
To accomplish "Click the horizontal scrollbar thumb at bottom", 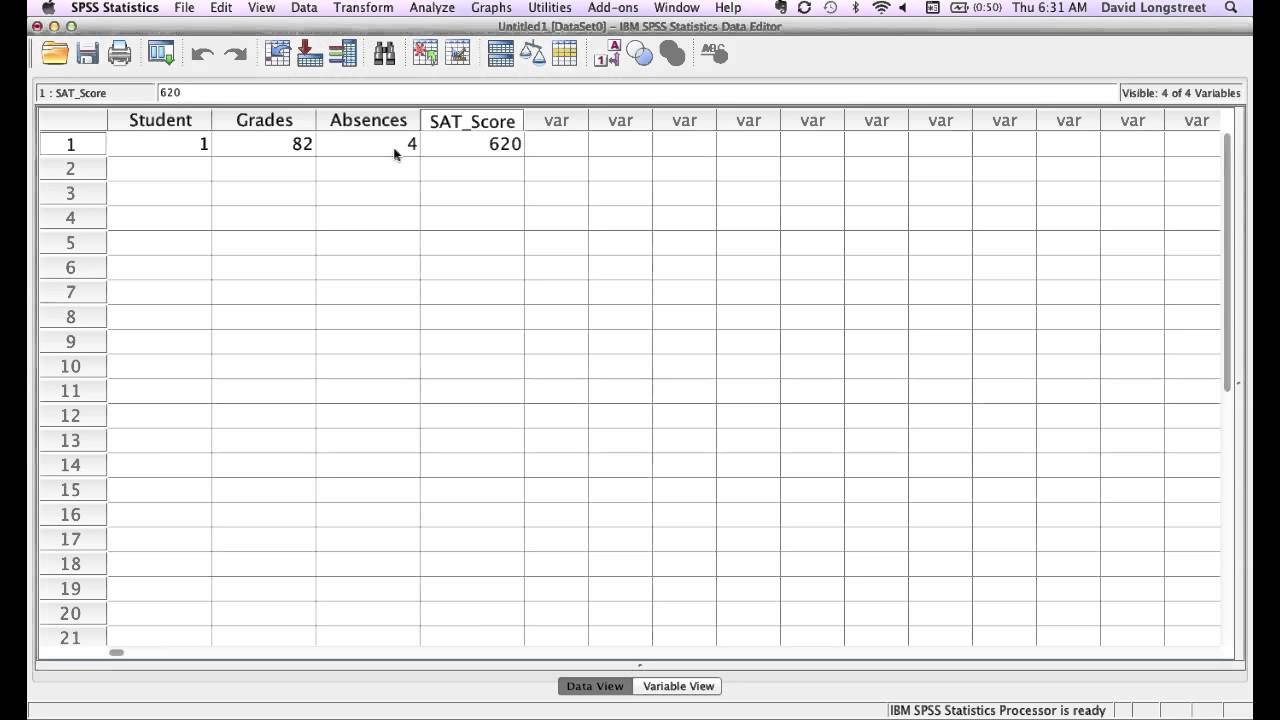I will (x=116, y=652).
